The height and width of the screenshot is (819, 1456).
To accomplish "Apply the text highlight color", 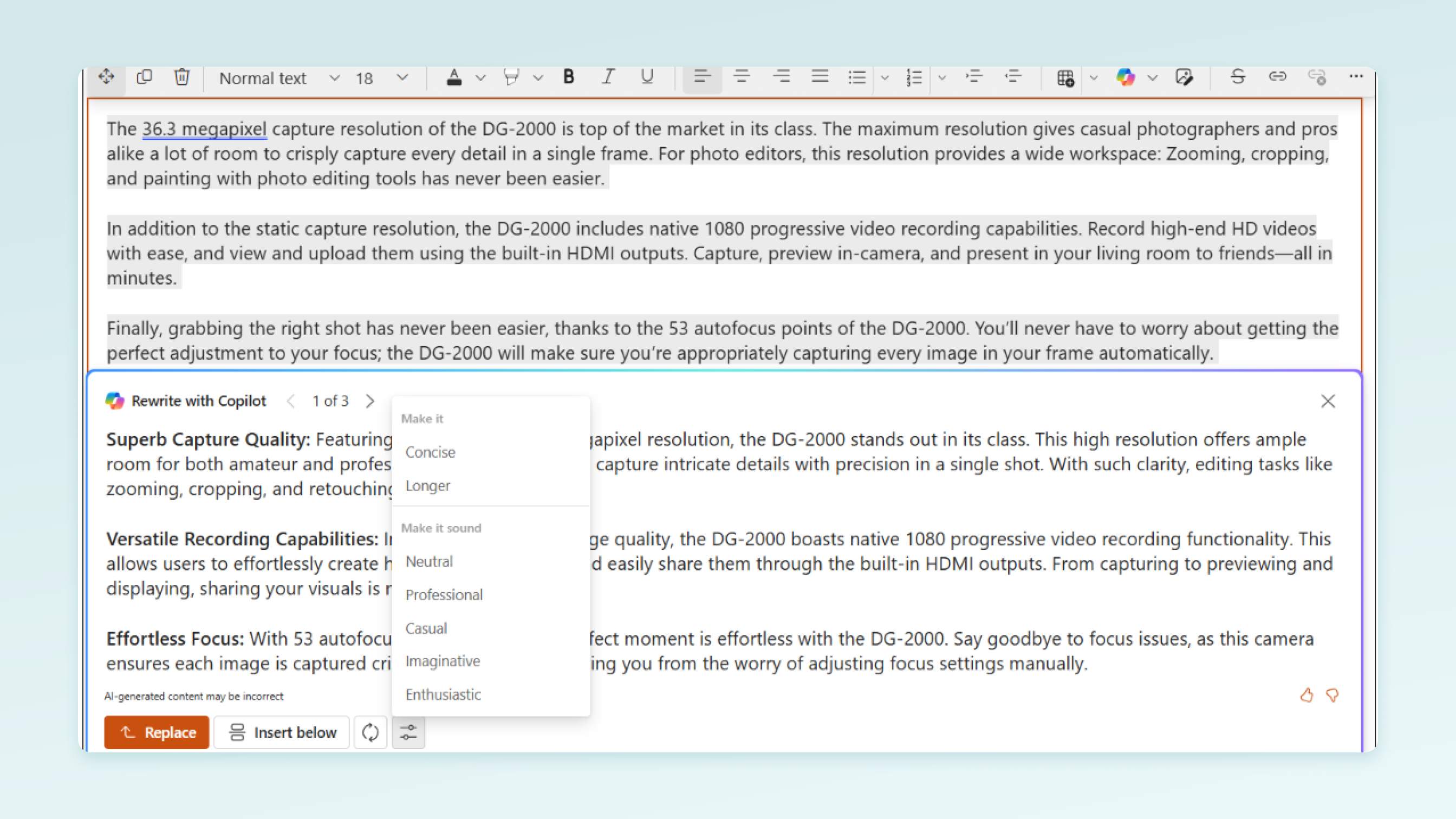I will pyautogui.click(x=511, y=77).
